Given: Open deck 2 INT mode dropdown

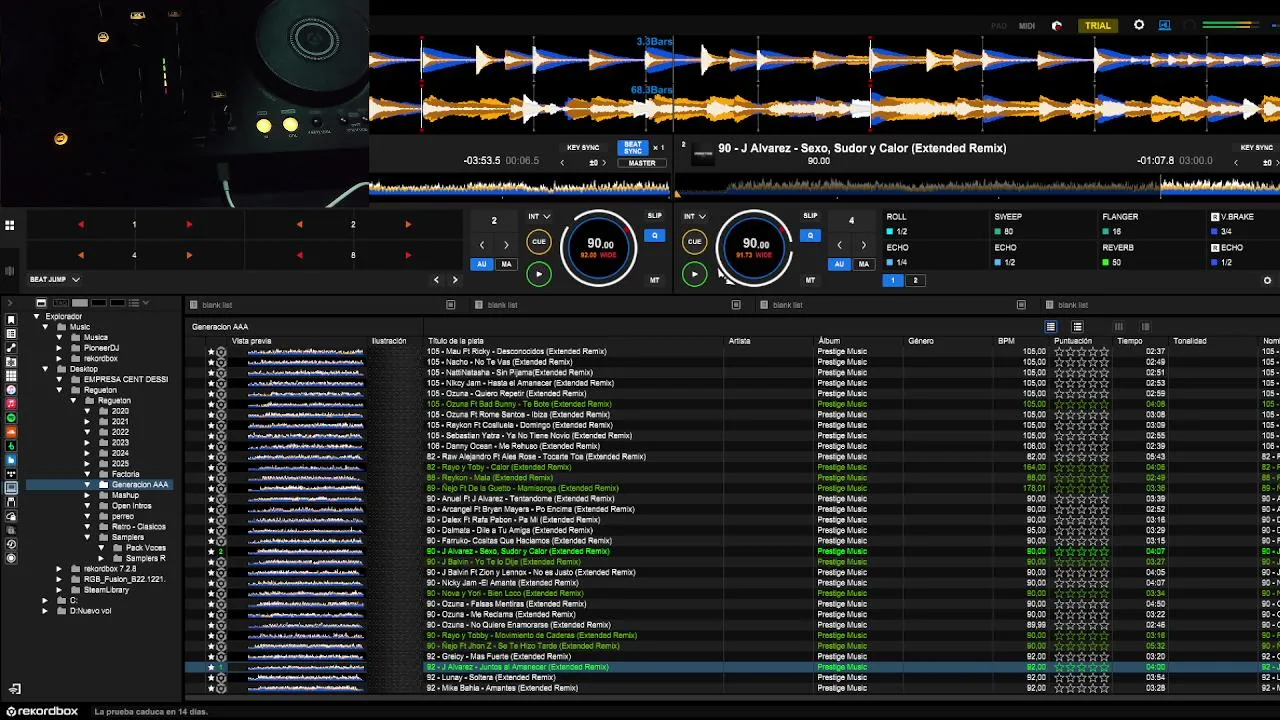Looking at the screenshot, I should point(695,216).
